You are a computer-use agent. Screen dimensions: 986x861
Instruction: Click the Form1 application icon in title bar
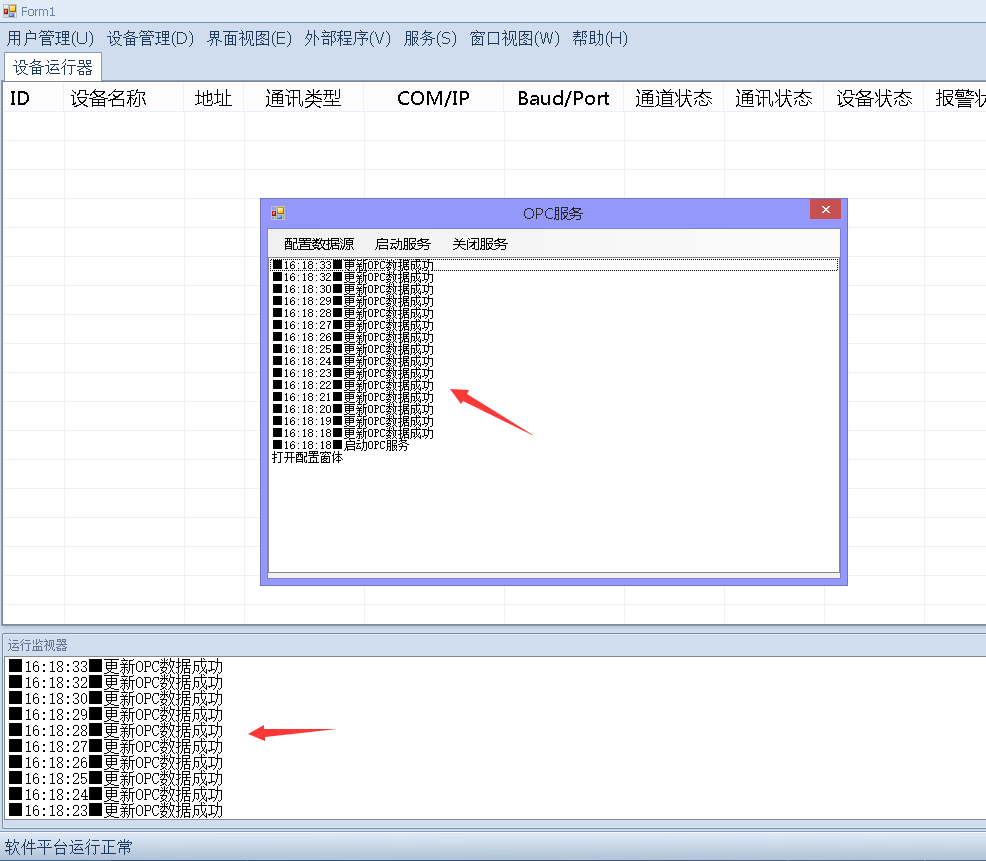click(9, 11)
